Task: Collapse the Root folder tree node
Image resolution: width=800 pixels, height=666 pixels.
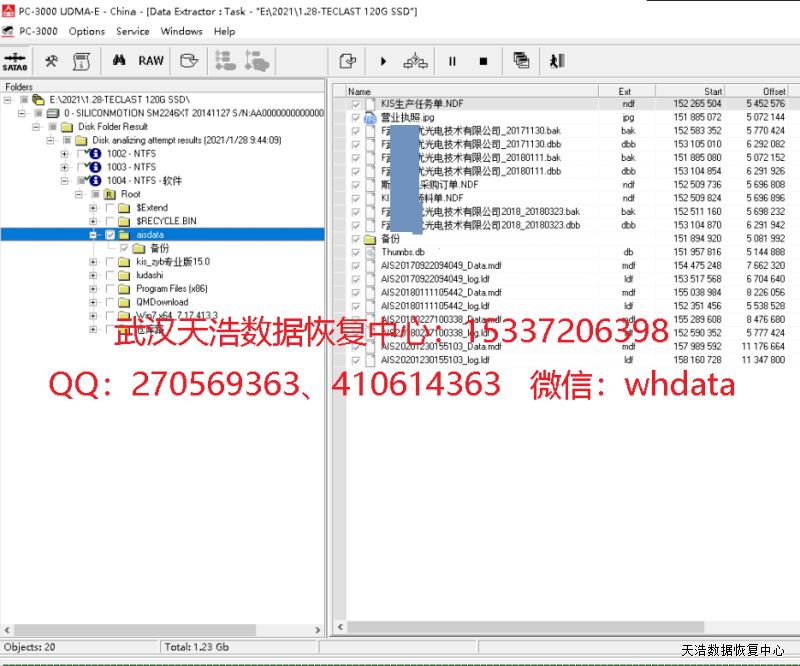Action: tap(79, 194)
